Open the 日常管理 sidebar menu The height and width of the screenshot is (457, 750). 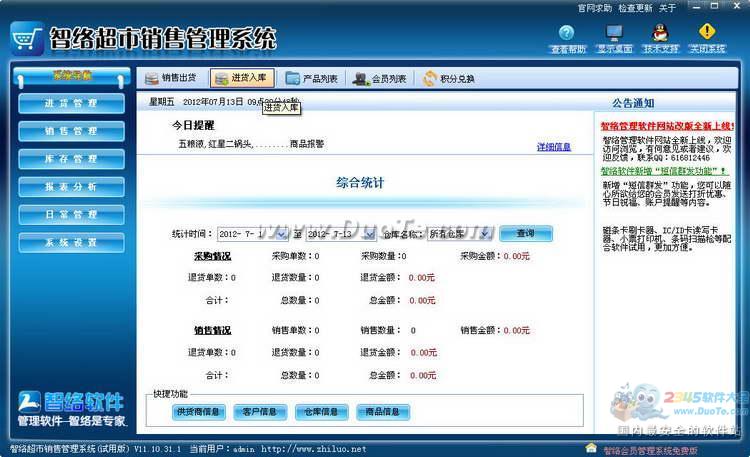click(x=71, y=214)
